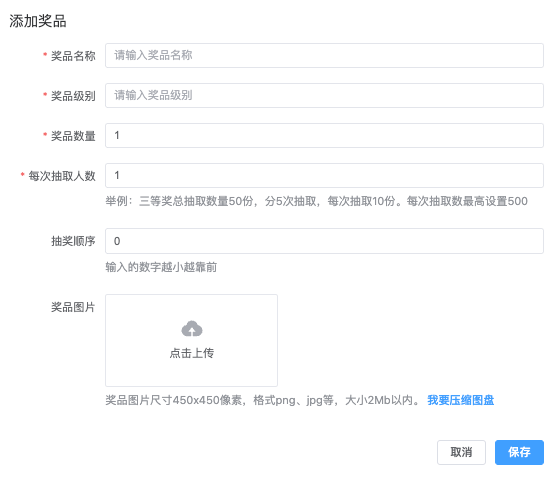Screen dimensions: 553x477
Task: Click the 每次抽取人数 field label
Action: 62,176
